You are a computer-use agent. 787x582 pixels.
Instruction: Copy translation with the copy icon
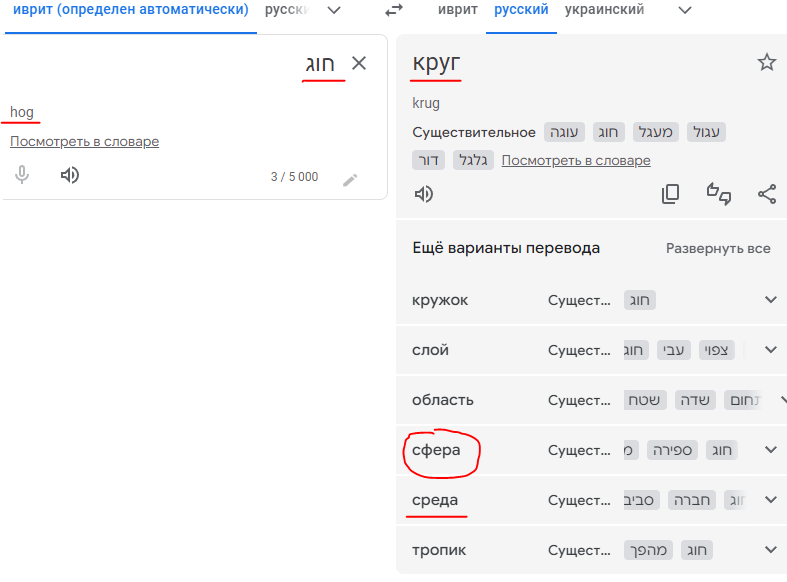[x=671, y=194]
